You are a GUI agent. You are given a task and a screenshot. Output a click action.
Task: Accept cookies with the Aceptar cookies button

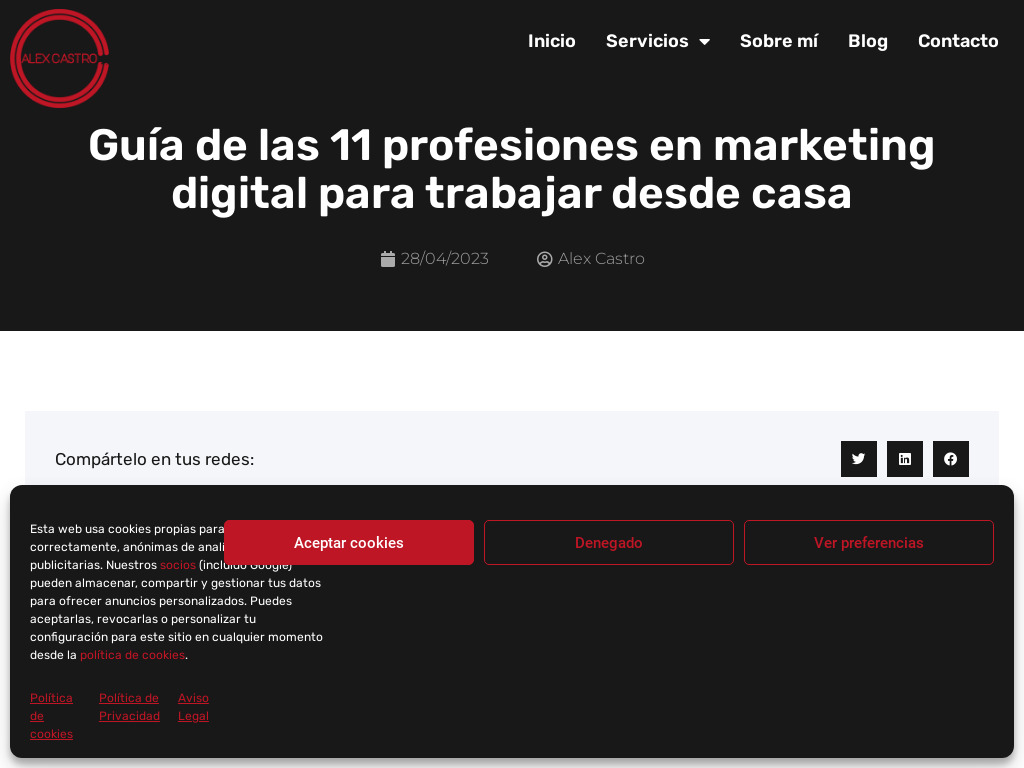(x=348, y=542)
